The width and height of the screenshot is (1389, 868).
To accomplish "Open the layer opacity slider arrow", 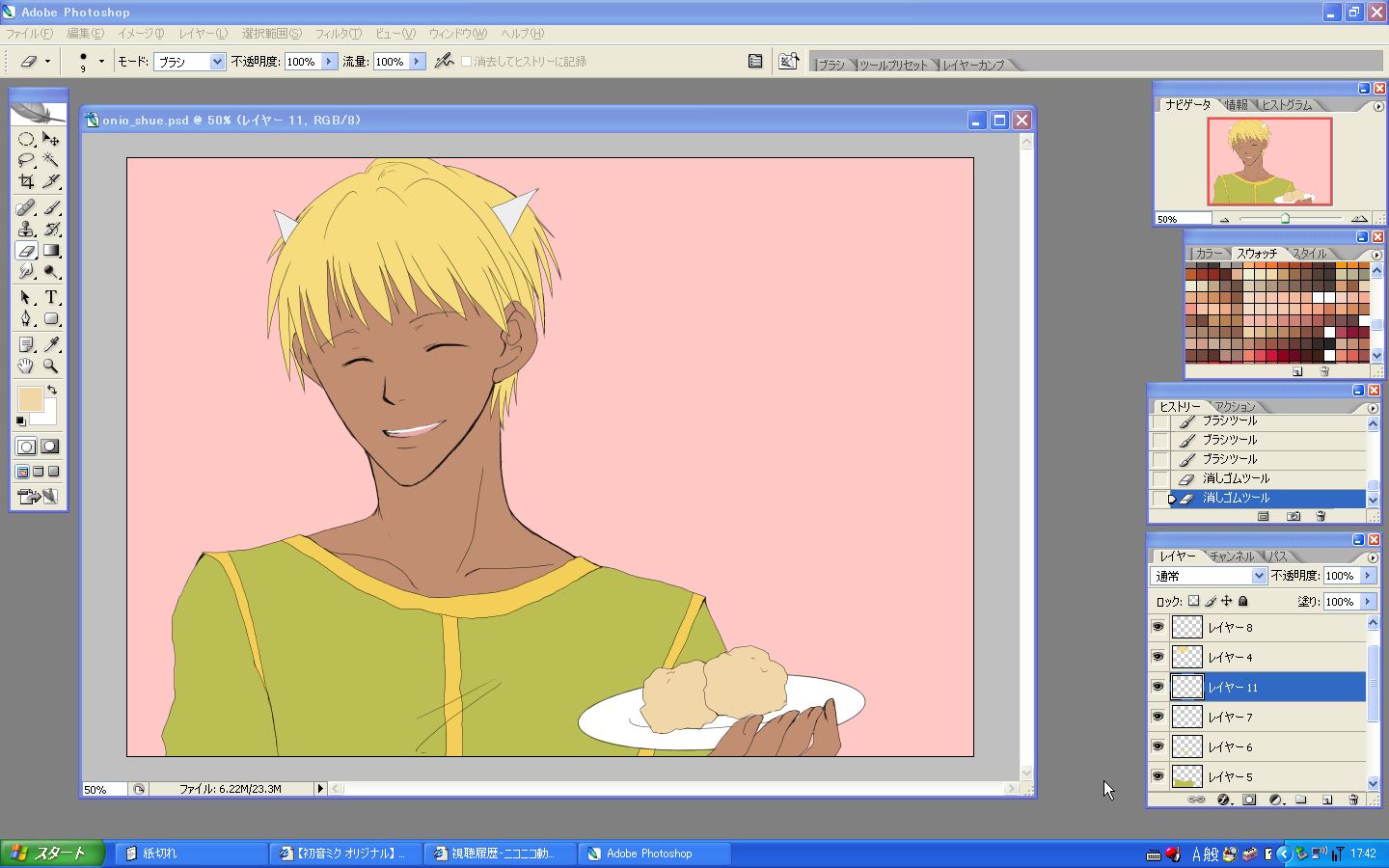I will tap(1368, 576).
